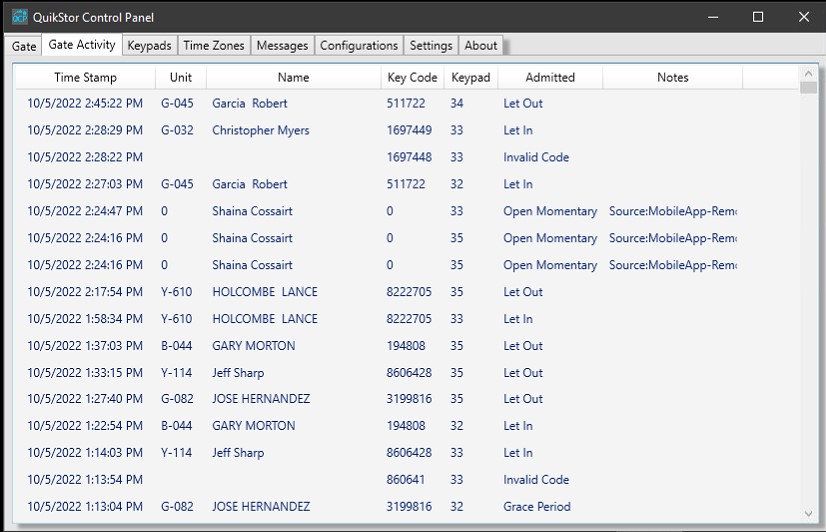This screenshot has height=532, width=826.
Task: Go to the Settings tab
Action: [431, 46]
